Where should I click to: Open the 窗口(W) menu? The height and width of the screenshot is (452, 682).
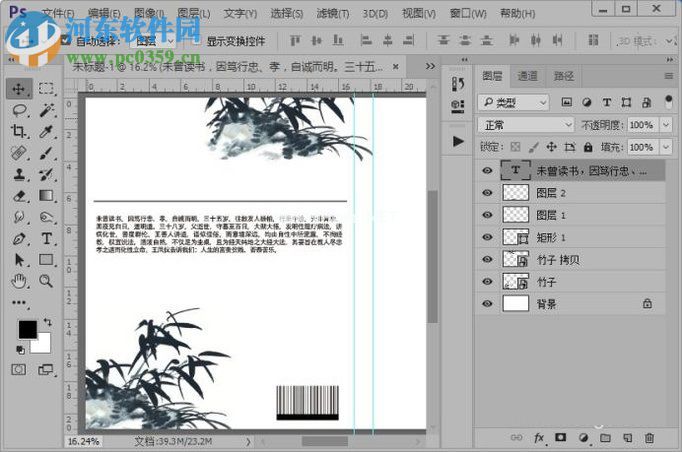(468, 13)
